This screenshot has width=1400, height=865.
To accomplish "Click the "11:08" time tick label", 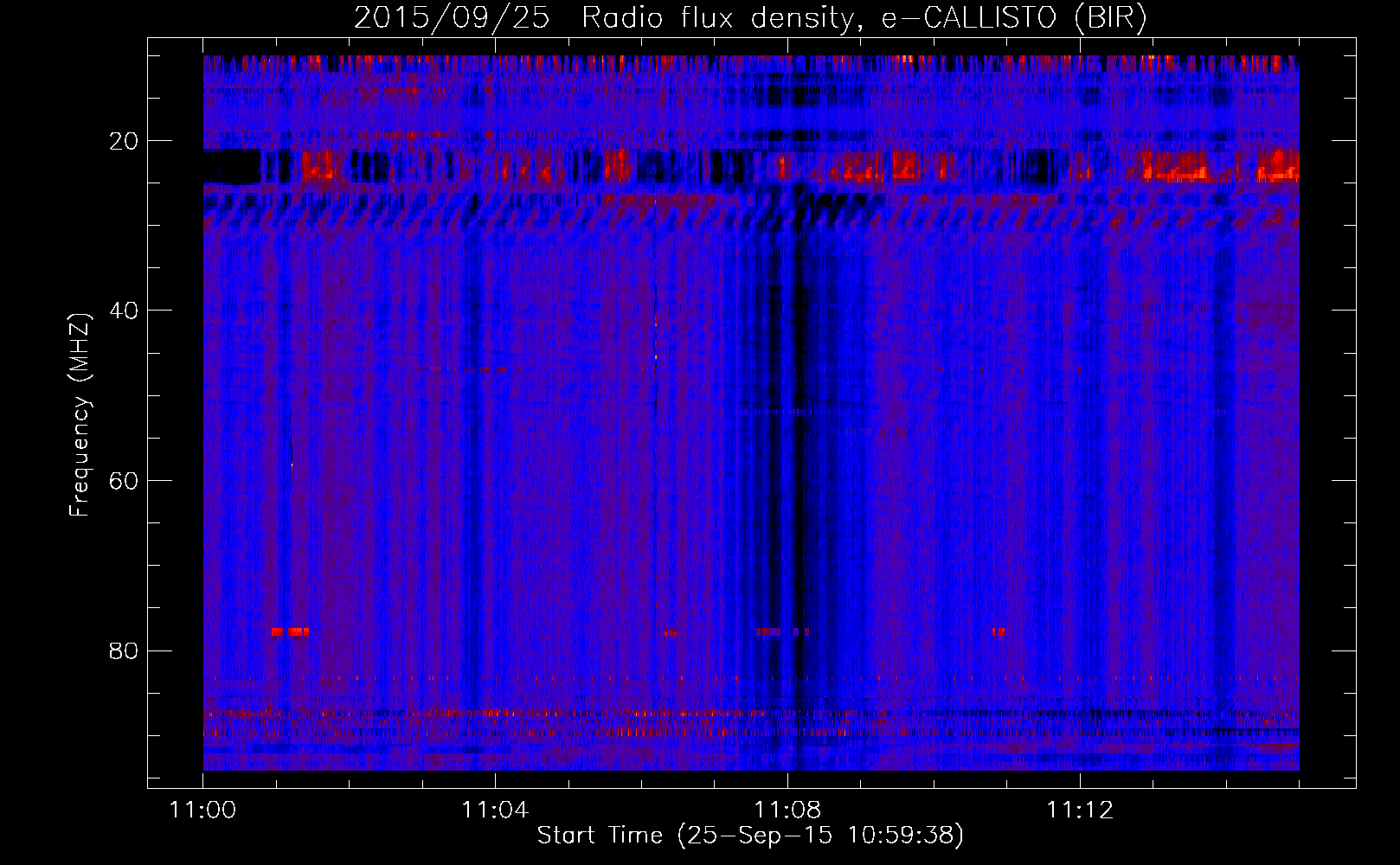I will 787,810.
